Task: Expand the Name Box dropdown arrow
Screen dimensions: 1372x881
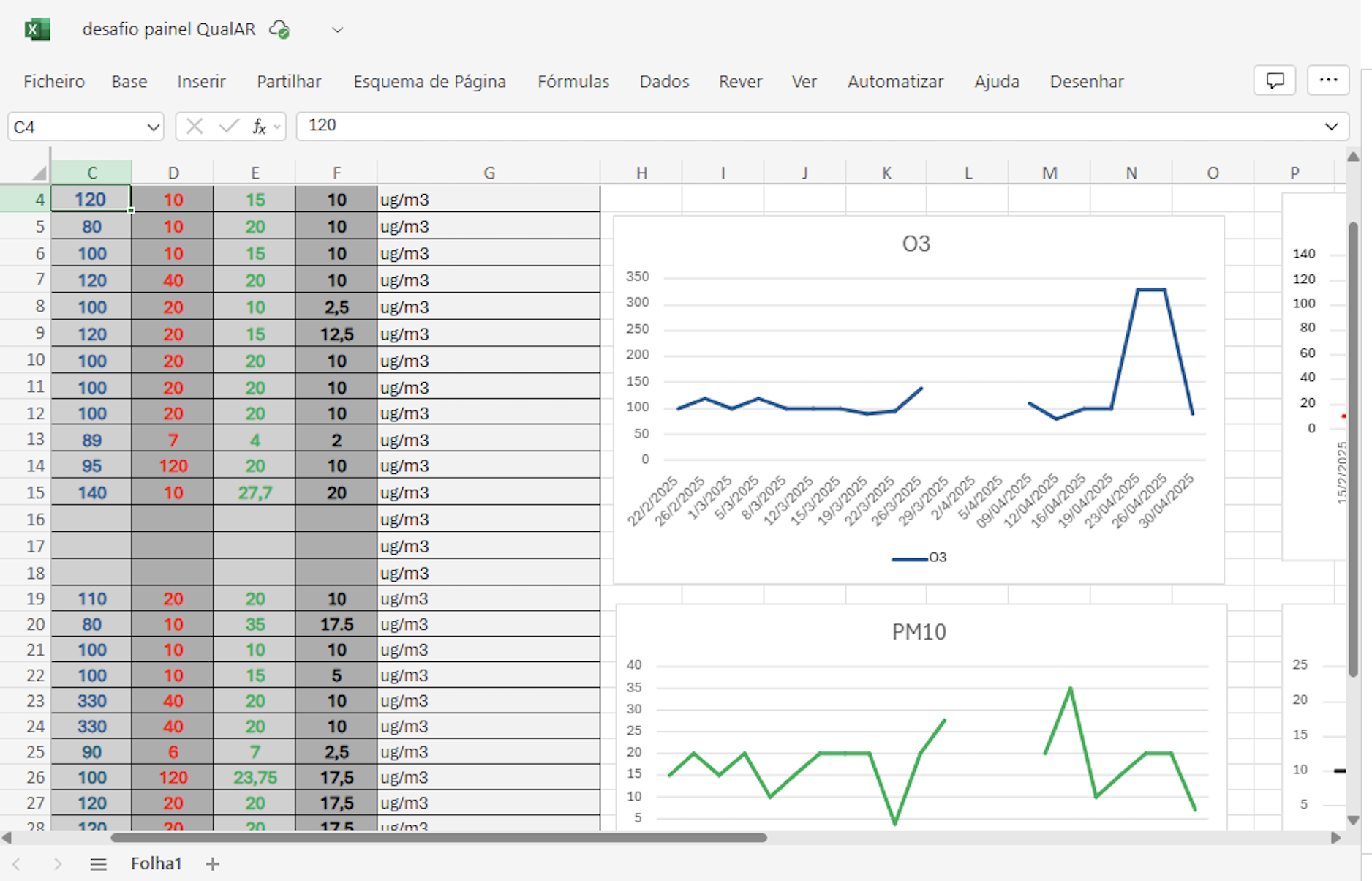Action: pos(153,127)
